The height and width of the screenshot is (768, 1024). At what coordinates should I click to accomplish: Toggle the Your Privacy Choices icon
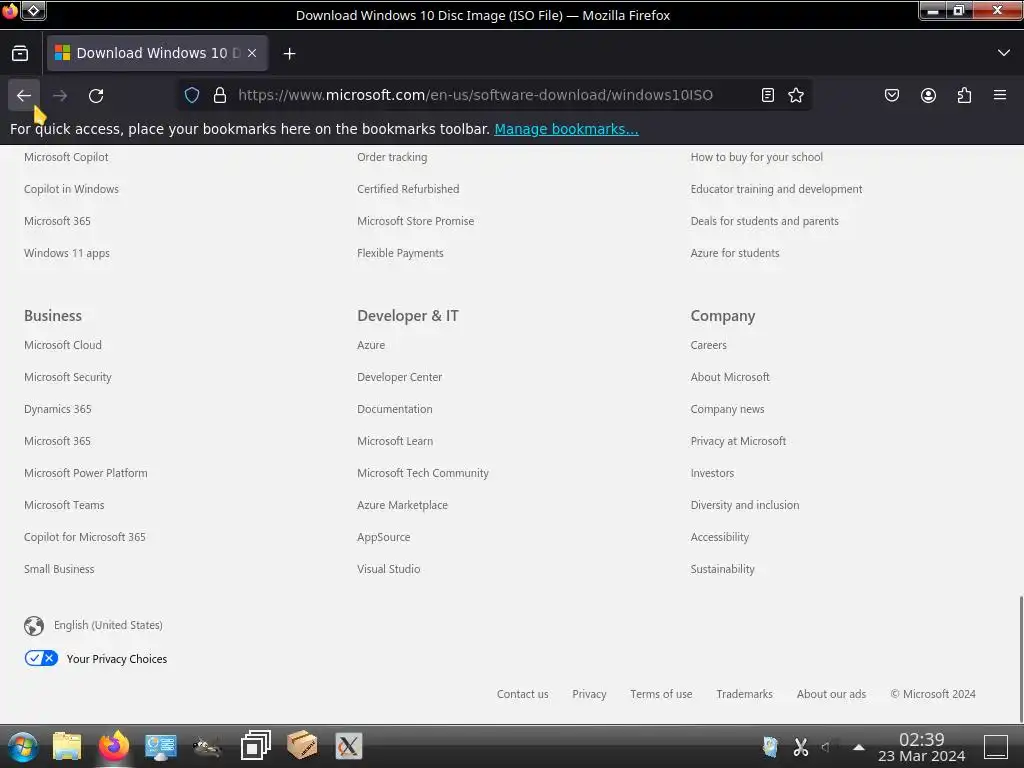(x=41, y=658)
